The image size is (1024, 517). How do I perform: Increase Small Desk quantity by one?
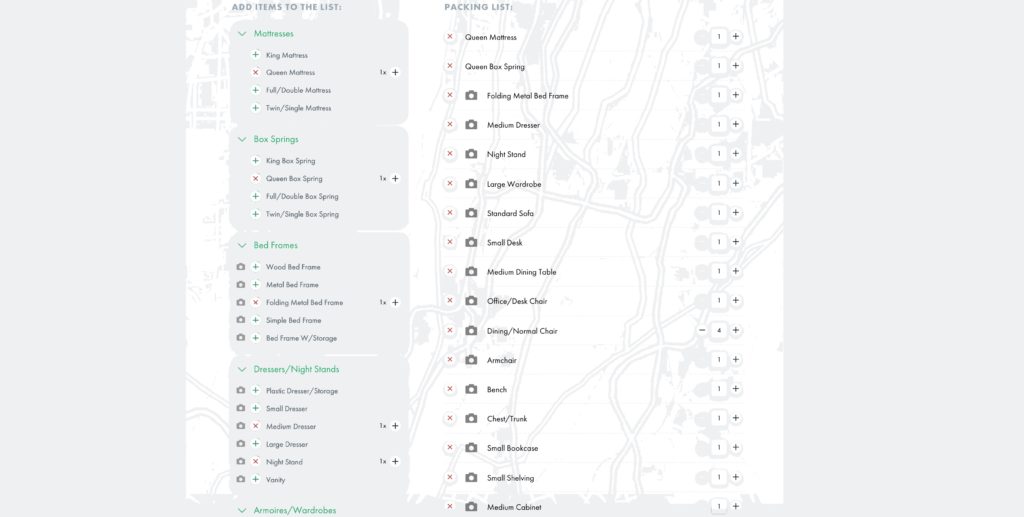(736, 242)
